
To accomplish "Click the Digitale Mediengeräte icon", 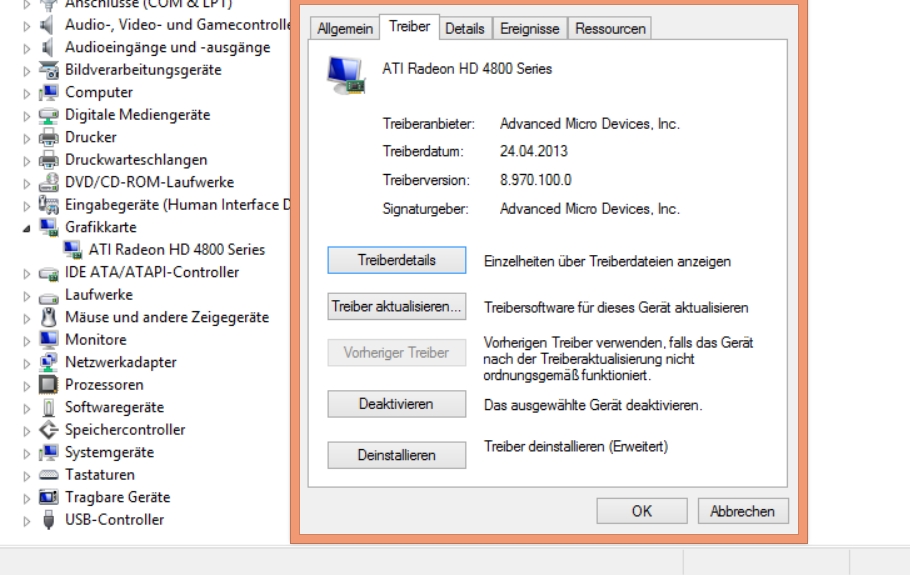I will pyautogui.click(x=48, y=115).
